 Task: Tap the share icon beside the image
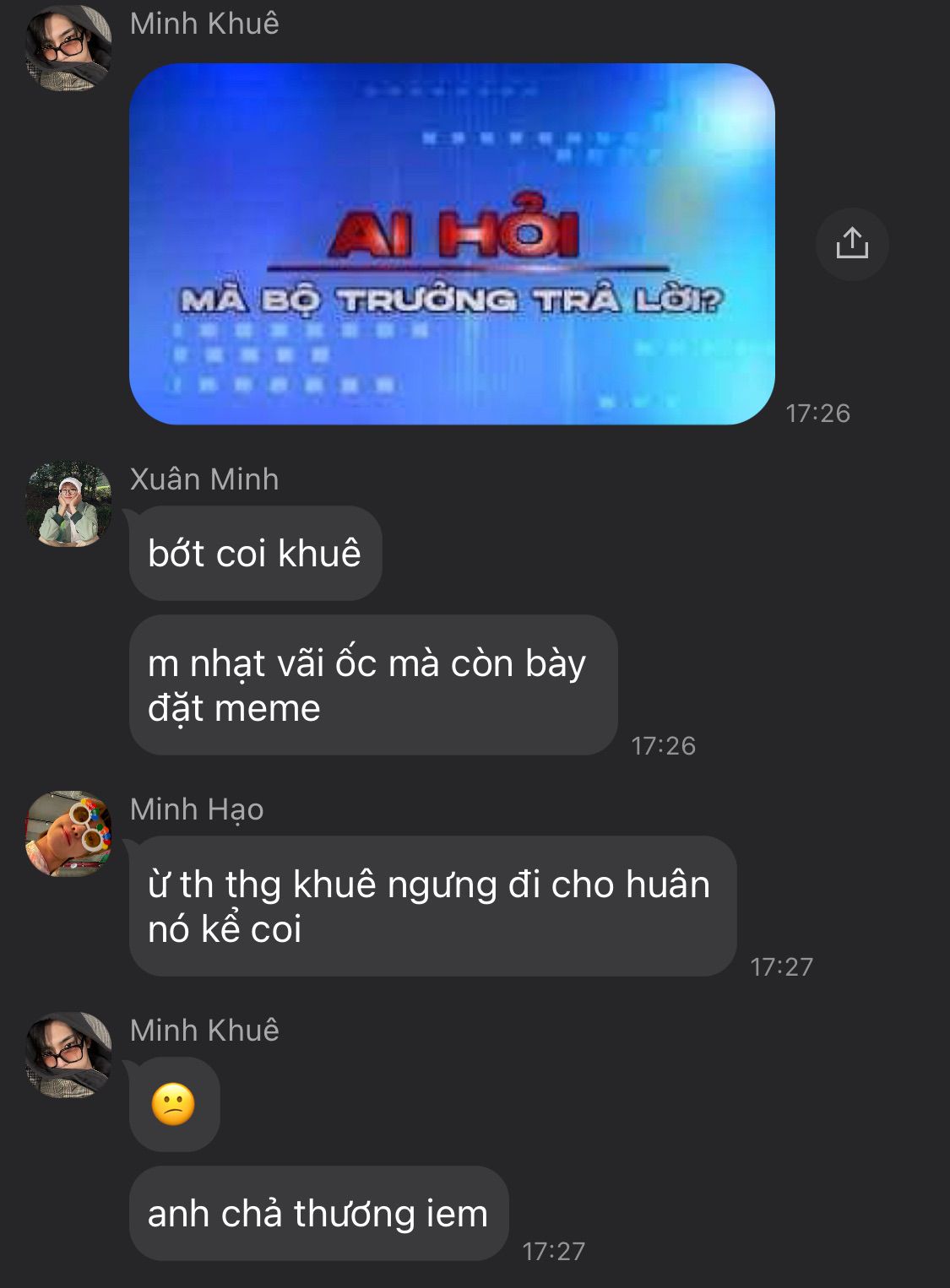coord(852,244)
